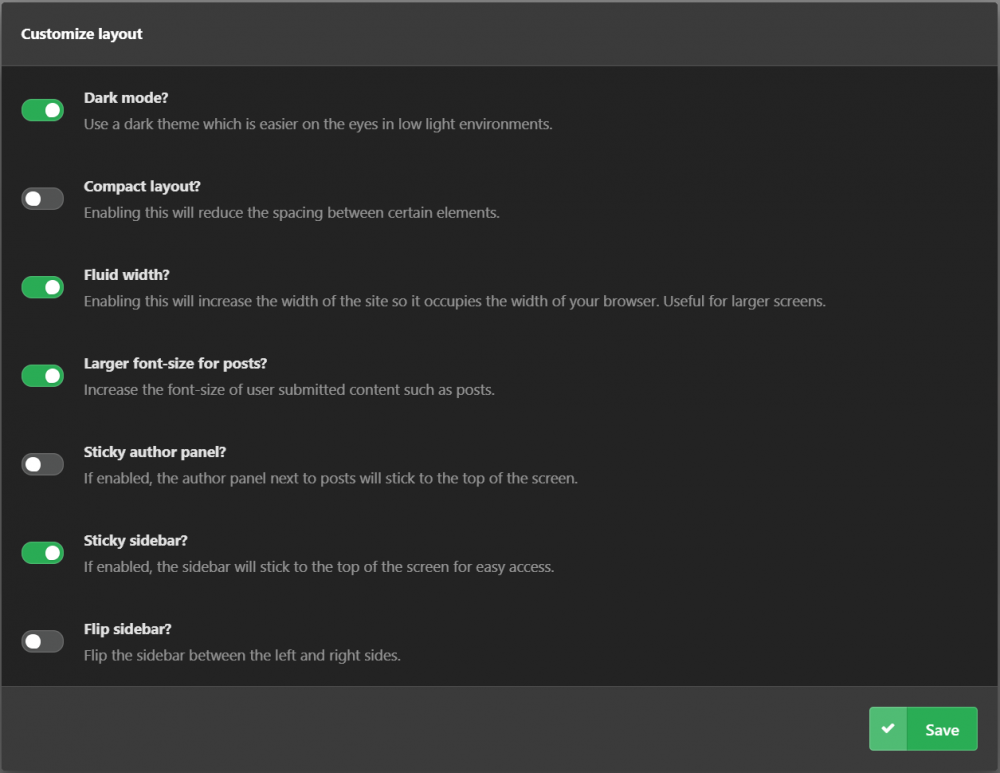Click the description about browser width
The image size is (1000, 773).
click(455, 301)
